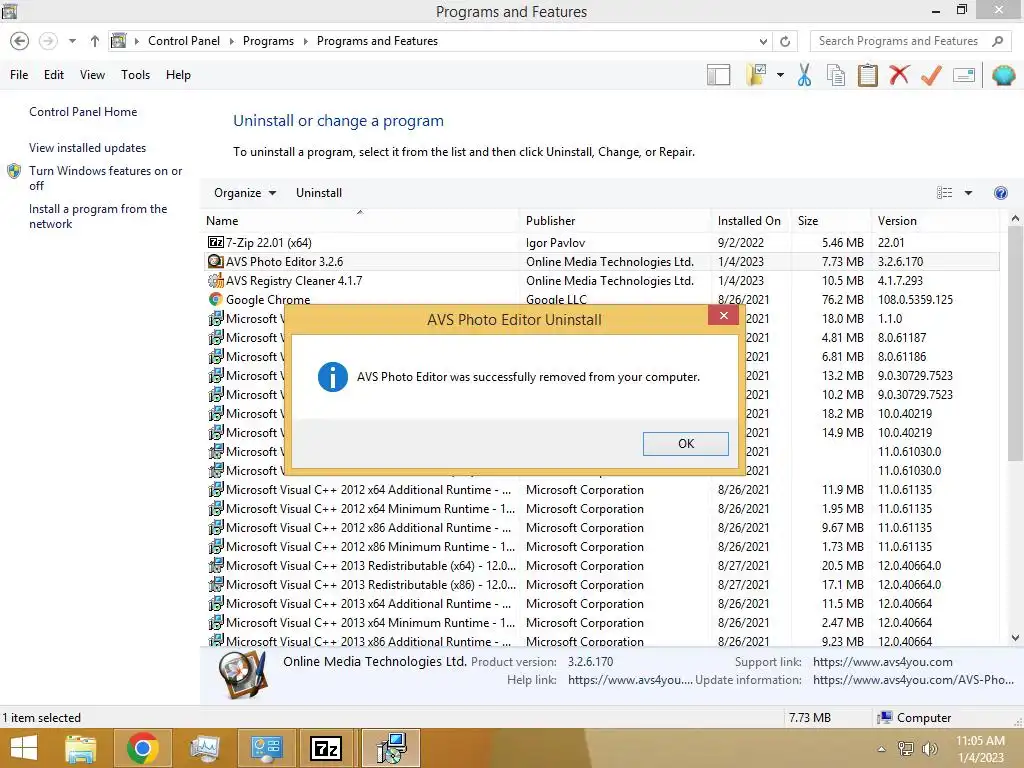The width and height of the screenshot is (1024, 768).
Task: Sort by the Installed On column header
Action: (749, 221)
